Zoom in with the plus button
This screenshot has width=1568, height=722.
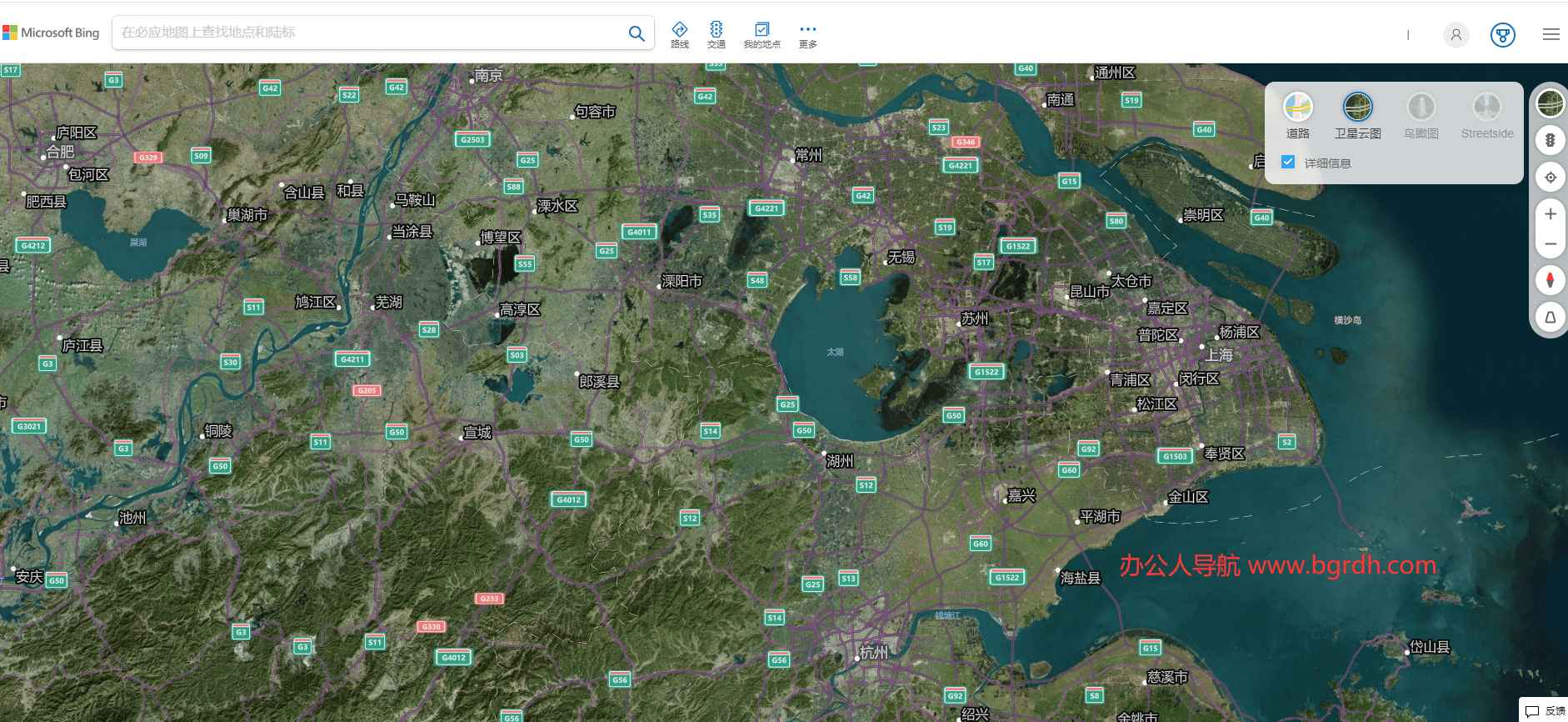tap(1550, 214)
